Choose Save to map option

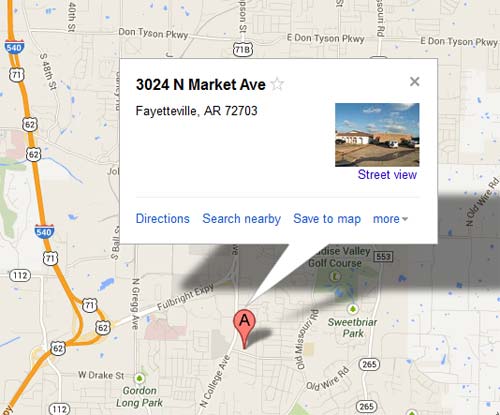(x=327, y=219)
